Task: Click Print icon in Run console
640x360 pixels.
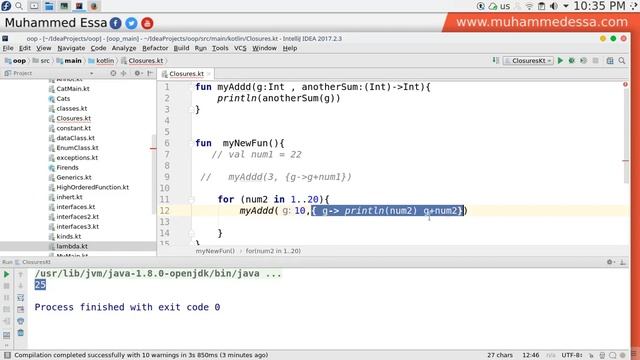Action: pos(20,321)
